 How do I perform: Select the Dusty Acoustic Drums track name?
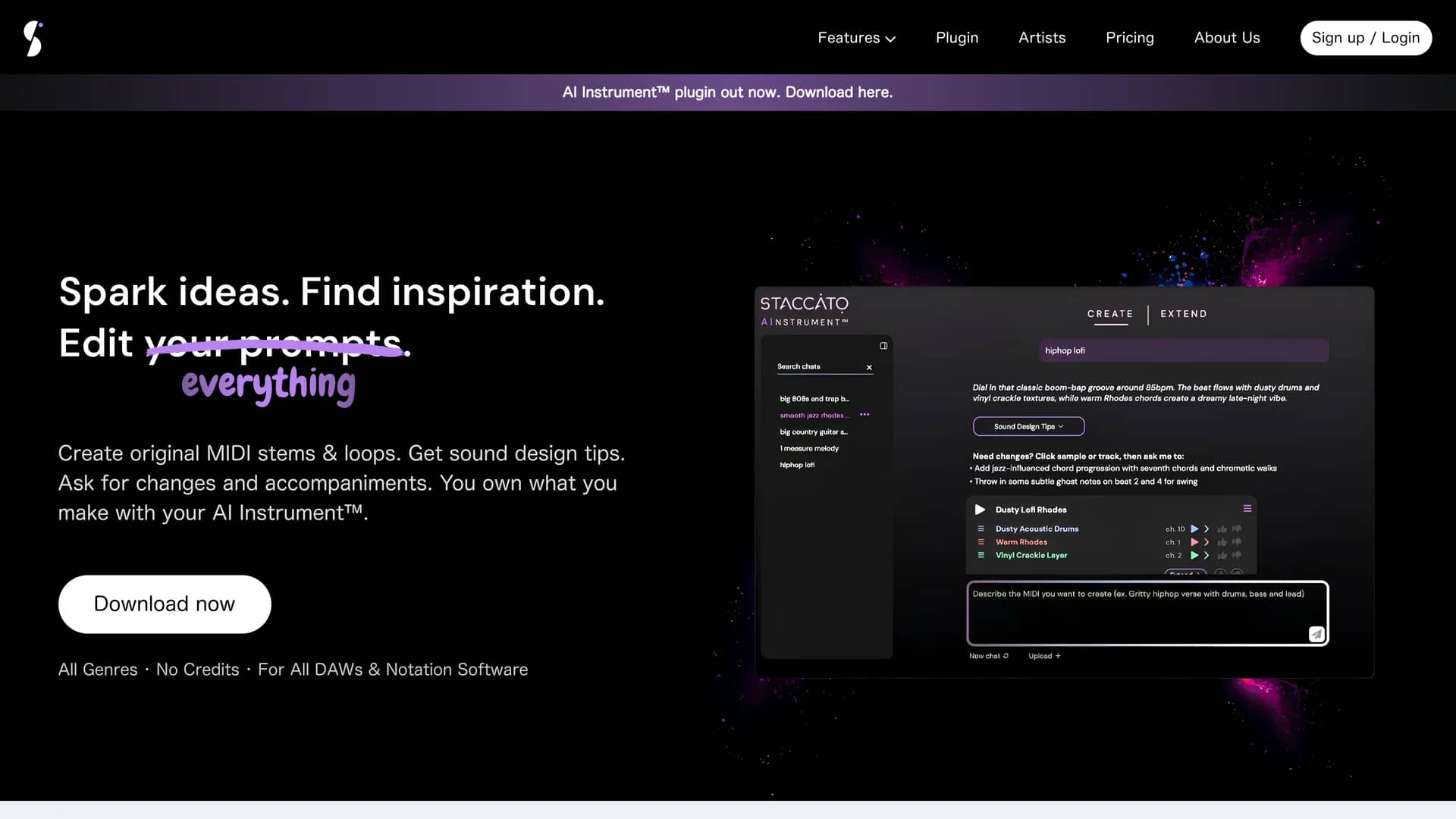click(x=1037, y=529)
